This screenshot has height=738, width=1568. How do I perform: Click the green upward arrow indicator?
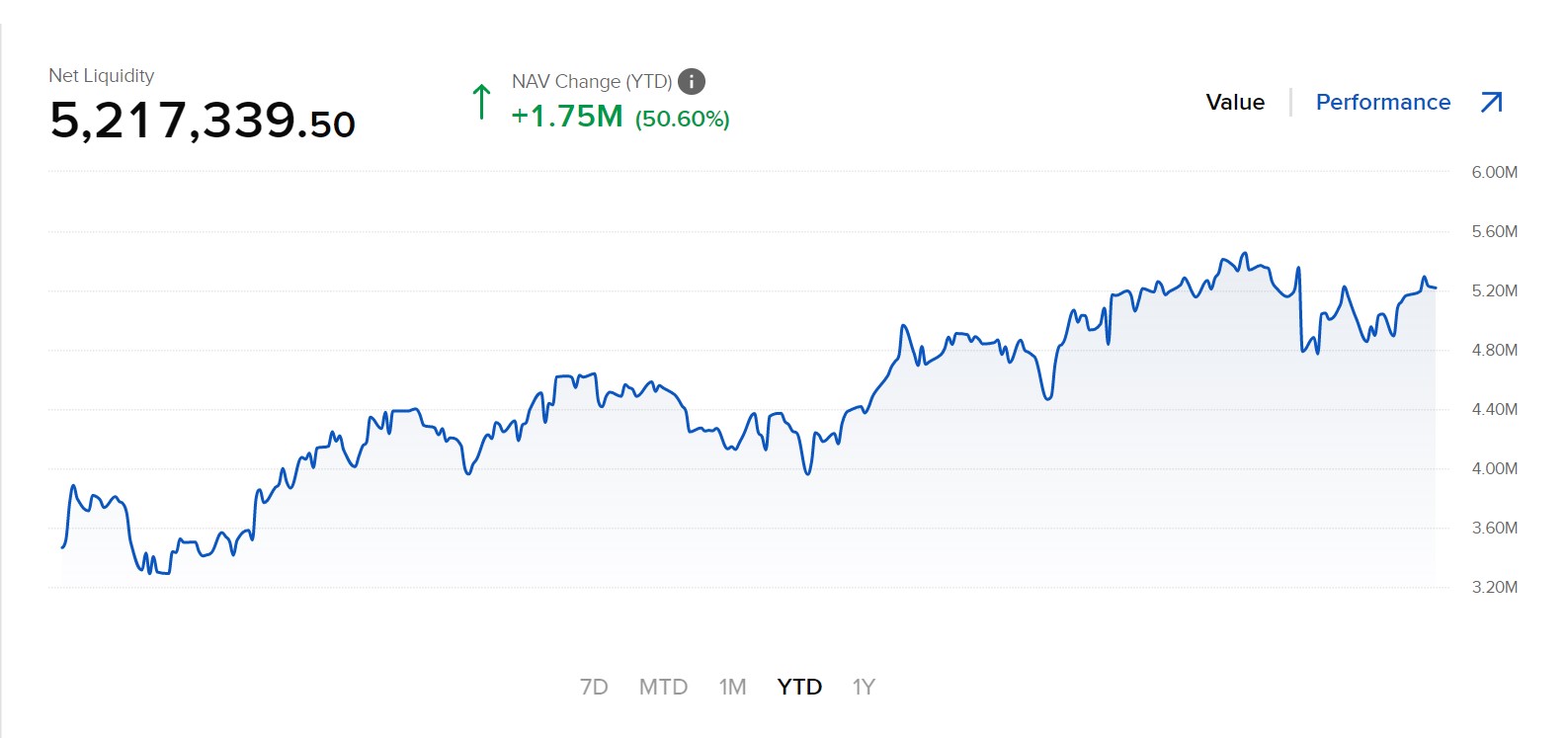click(x=481, y=102)
